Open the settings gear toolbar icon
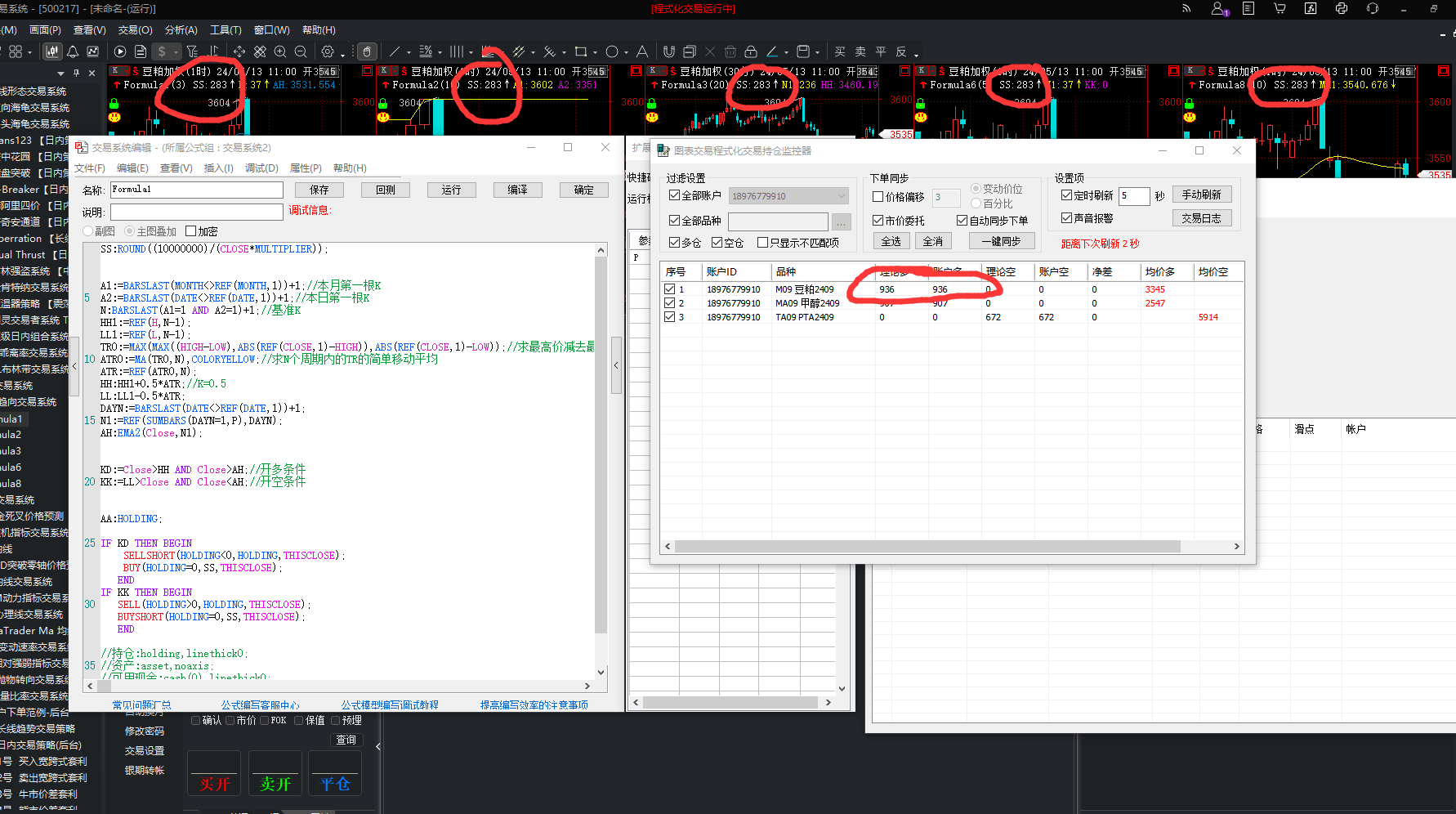The image size is (1456, 814). point(328,51)
